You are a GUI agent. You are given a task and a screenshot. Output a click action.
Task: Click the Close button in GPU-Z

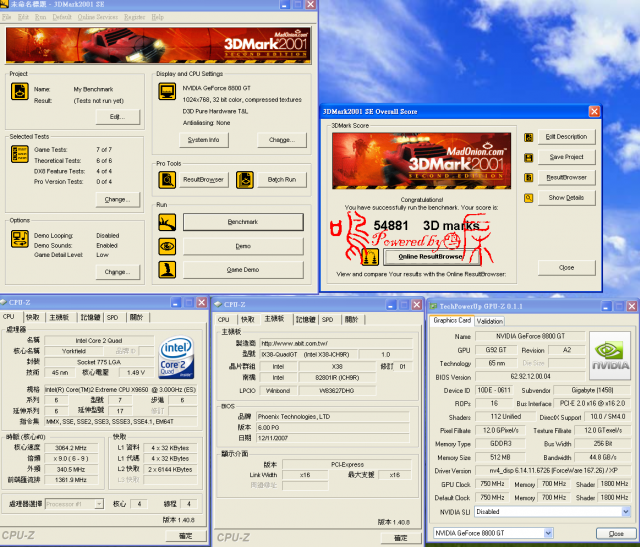(616, 534)
